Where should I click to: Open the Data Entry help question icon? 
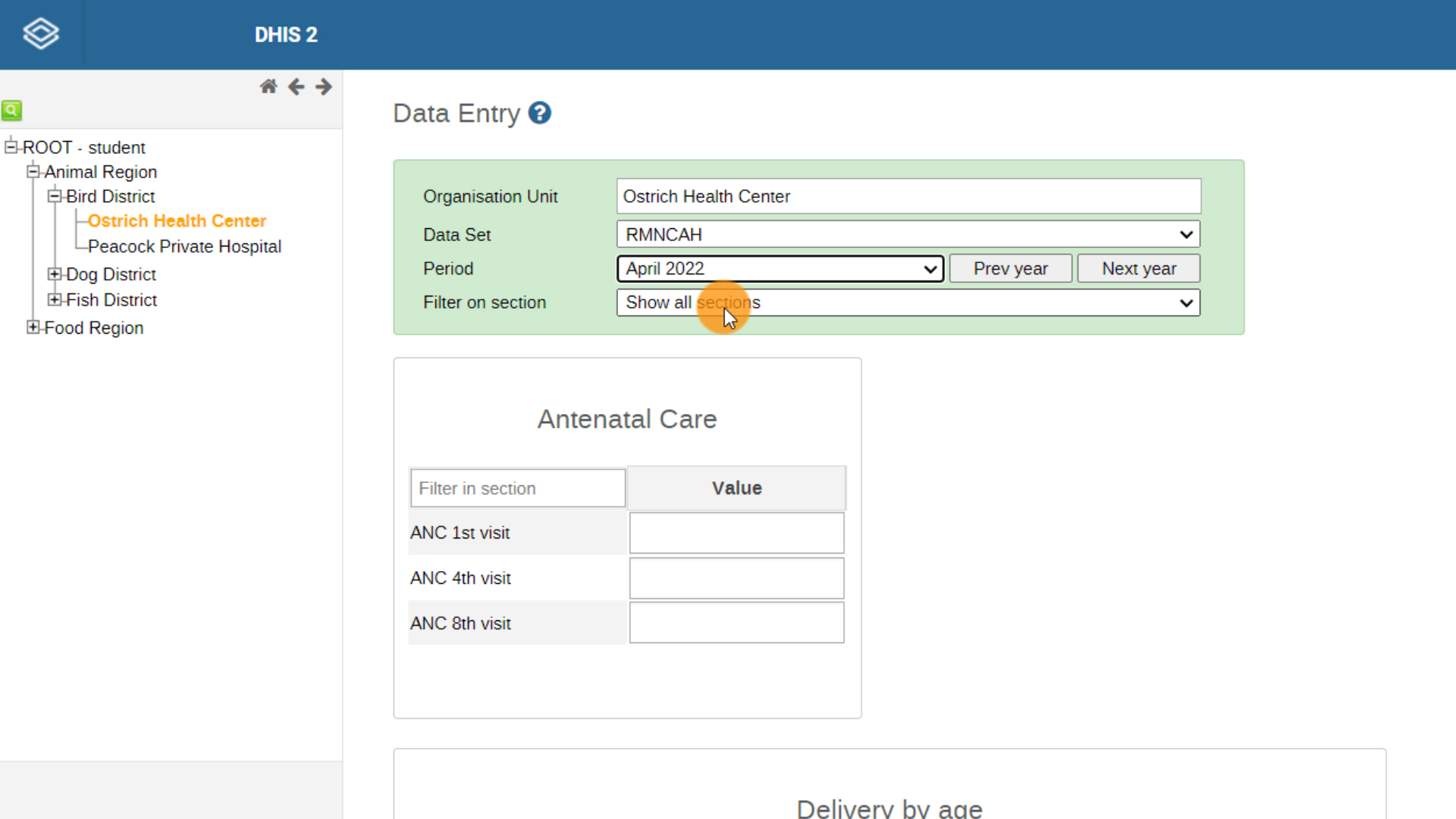click(540, 113)
